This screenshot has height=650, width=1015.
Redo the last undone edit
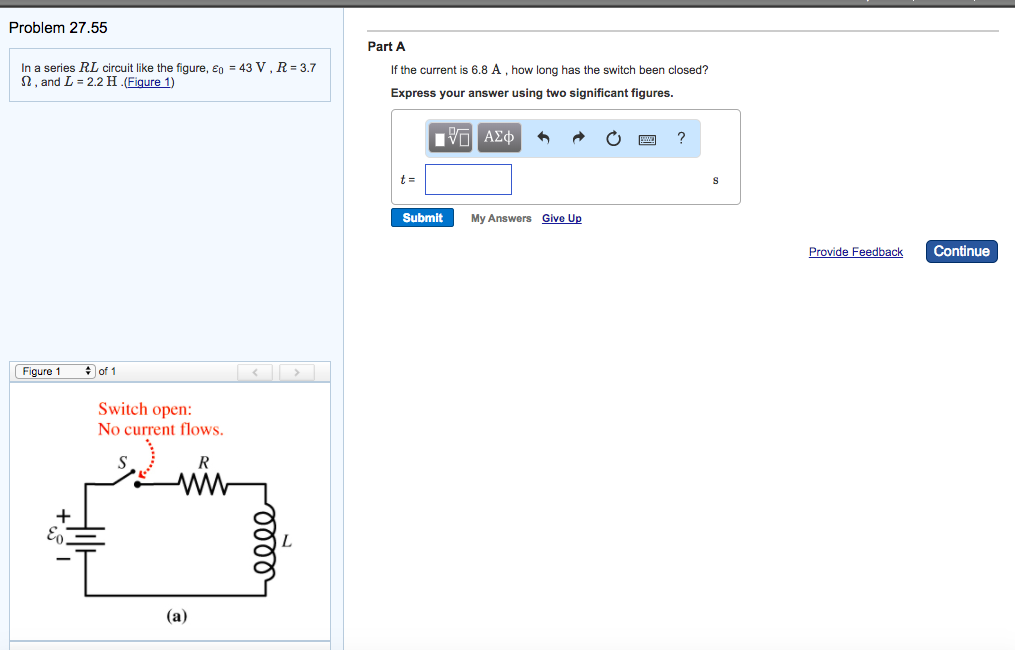(578, 137)
